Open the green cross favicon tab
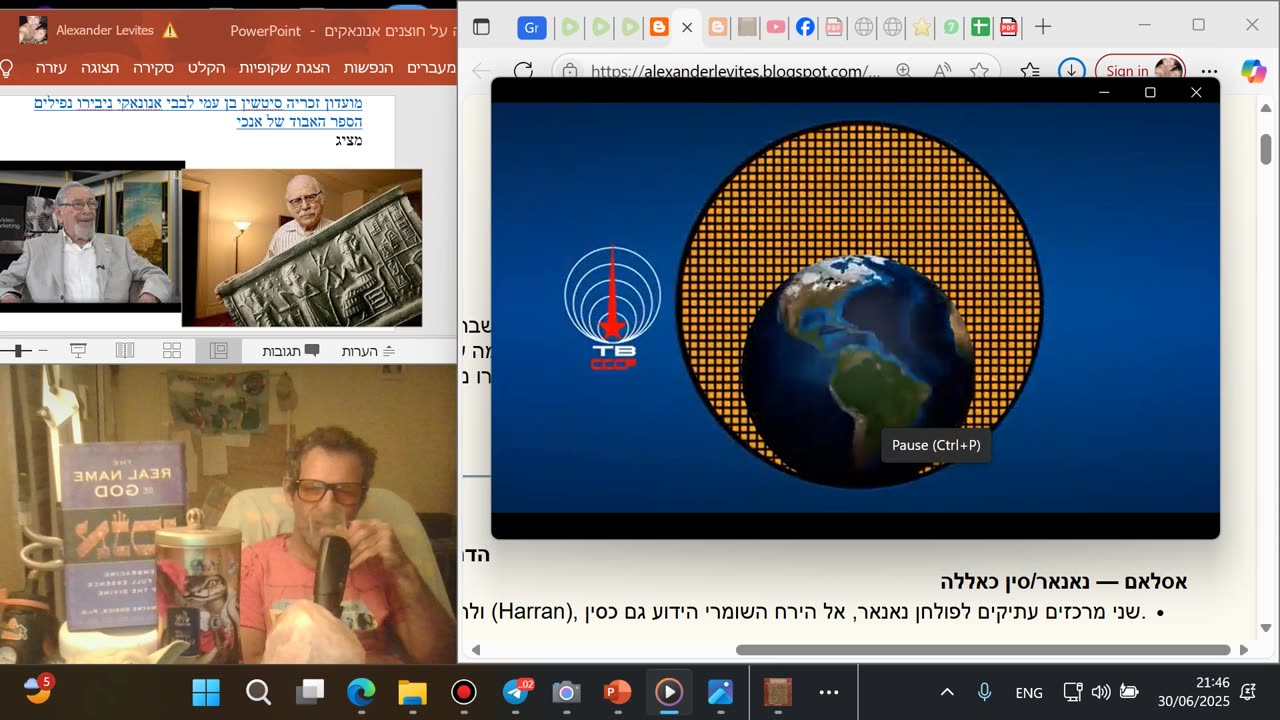The image size is (1280, 720). (x=980, y=27)
